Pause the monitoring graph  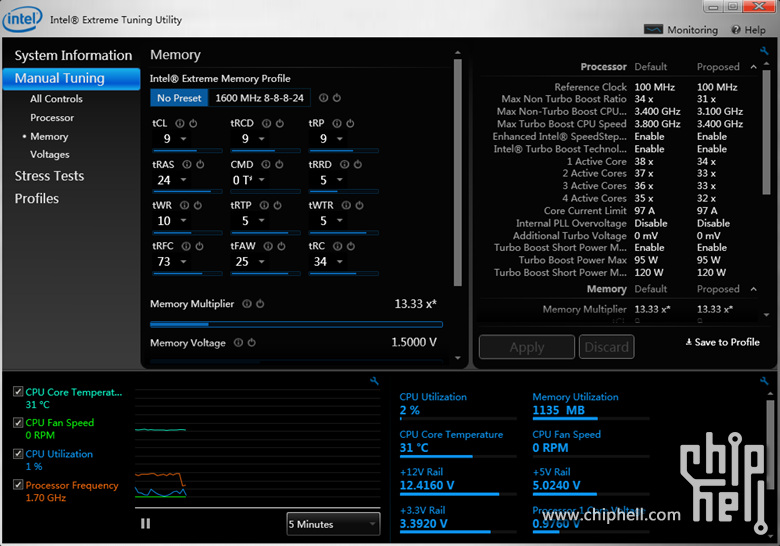pyautogui.click(x=145, y=524)
